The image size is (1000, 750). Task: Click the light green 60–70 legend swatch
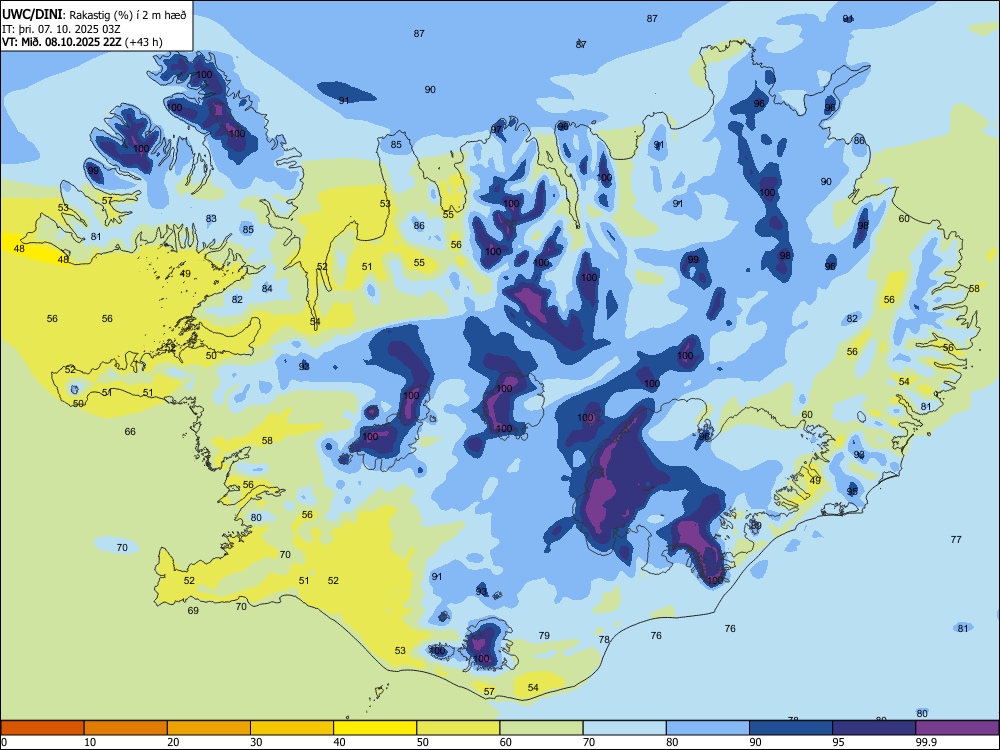click(541, 728)
